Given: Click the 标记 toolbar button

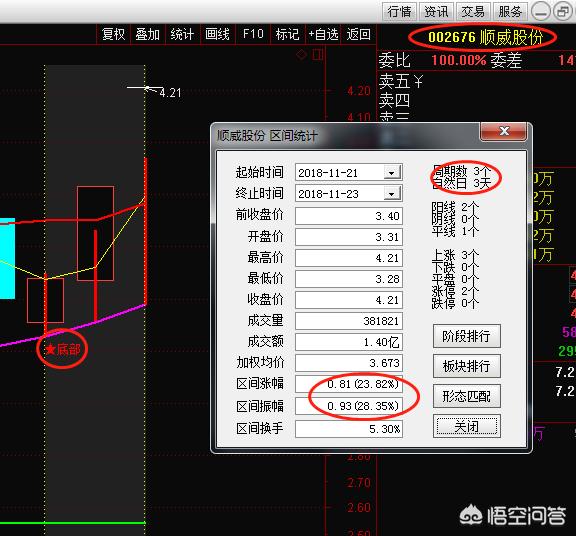Looking at the screenshot, I should [287, 35].
